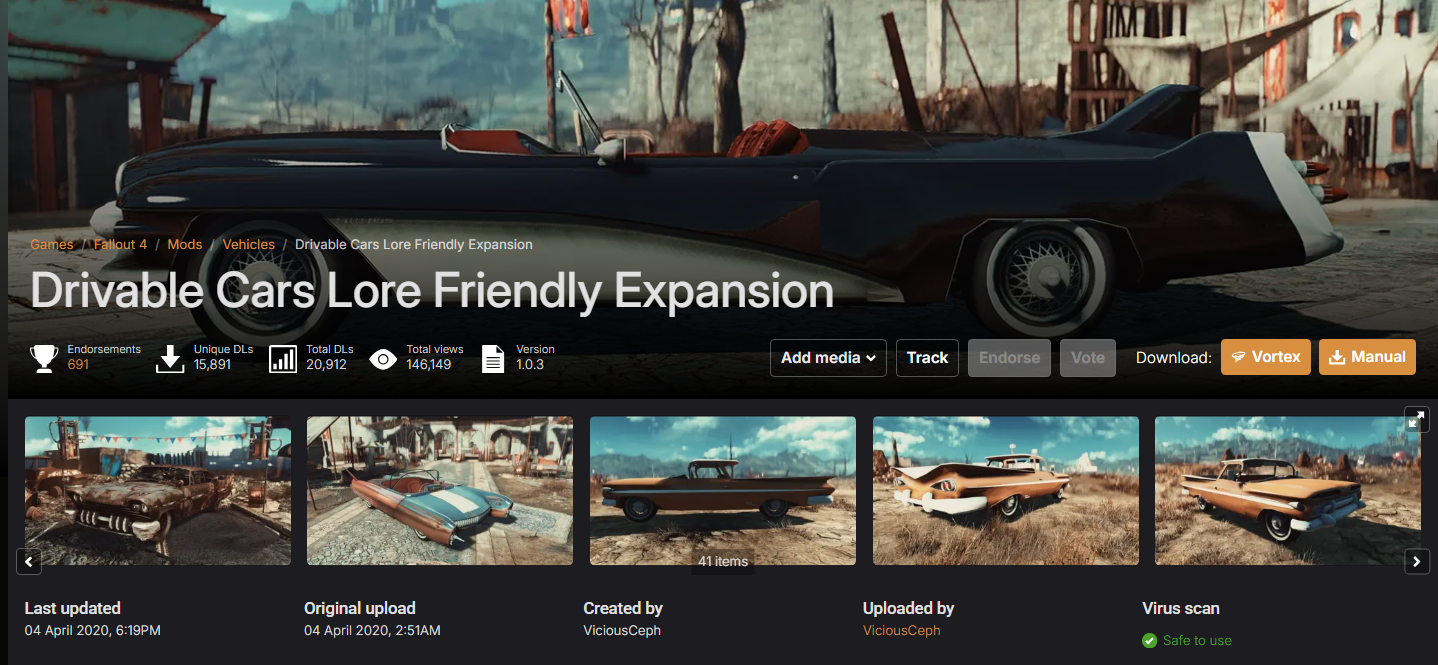1438x665 pixels.
Task: Open the Fallout 4 breadcrumb link
Action: 121,244
